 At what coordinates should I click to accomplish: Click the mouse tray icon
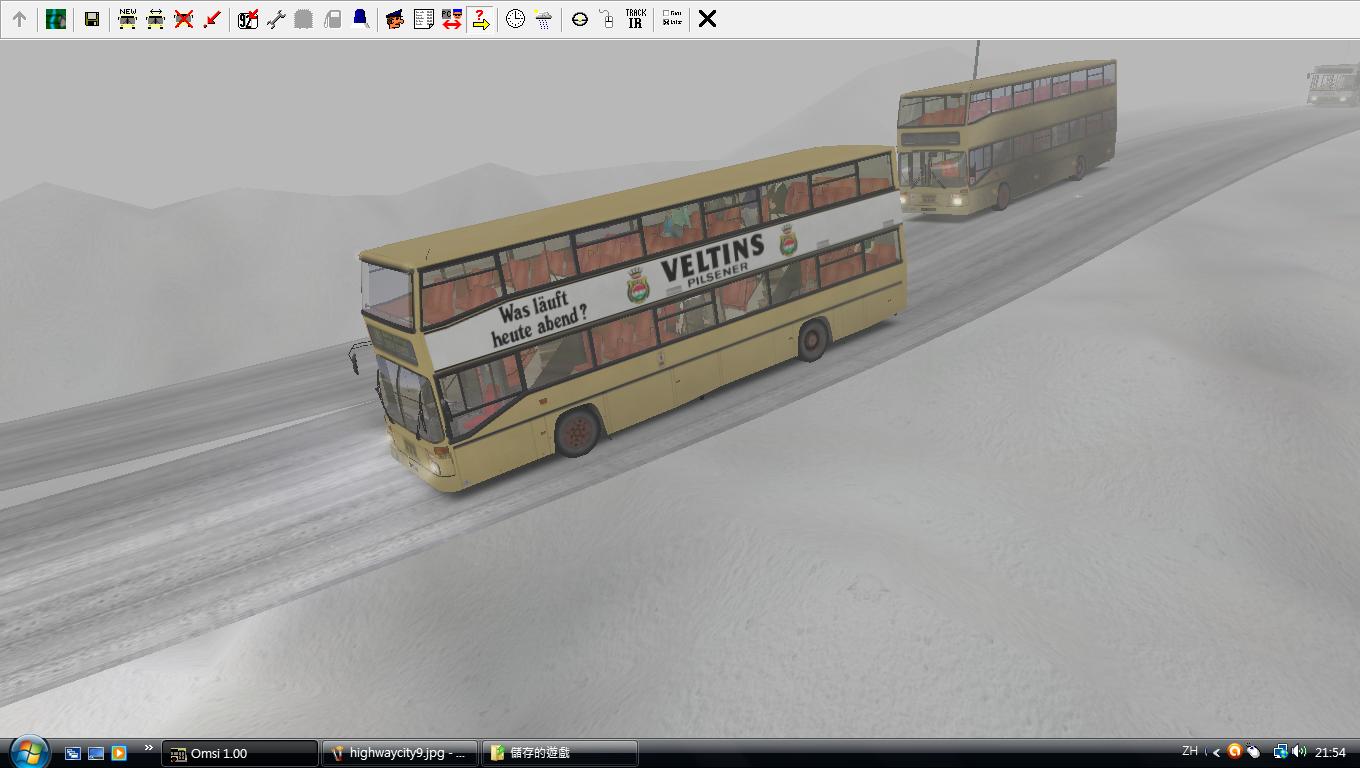click(1253, 752)
